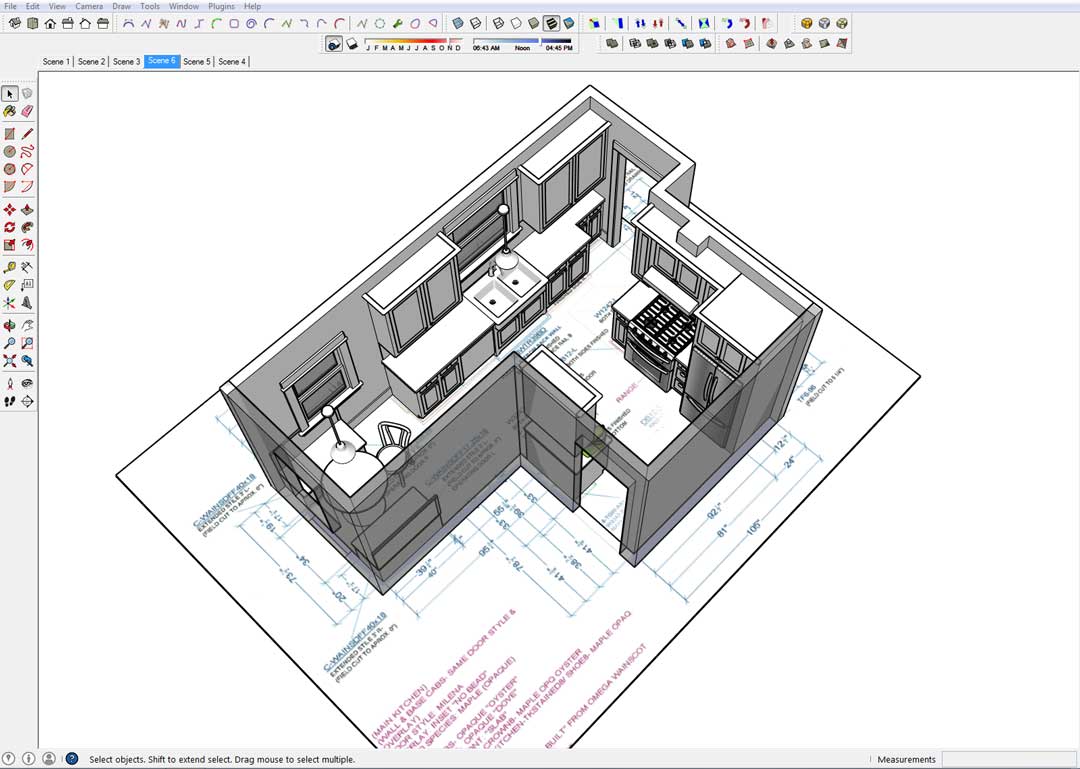The height and width of the screenshot is (769, 1080).
Task: Choose the Rotate tool
Action: tap(10, 227)
